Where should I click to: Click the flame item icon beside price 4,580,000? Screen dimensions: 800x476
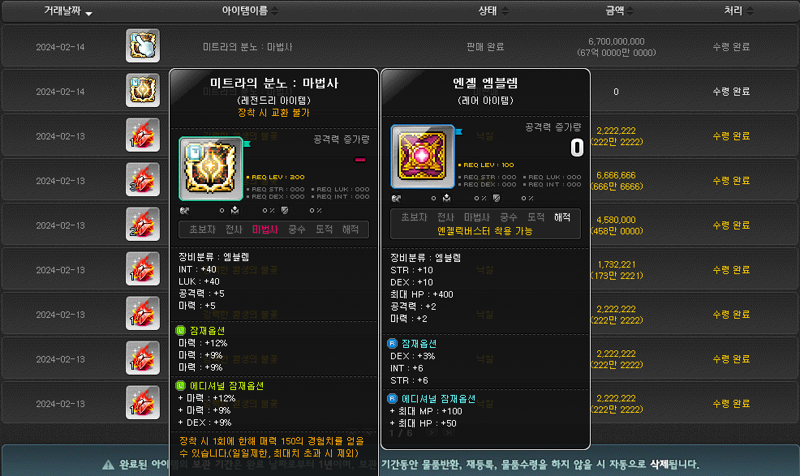[x=143, y=224]
